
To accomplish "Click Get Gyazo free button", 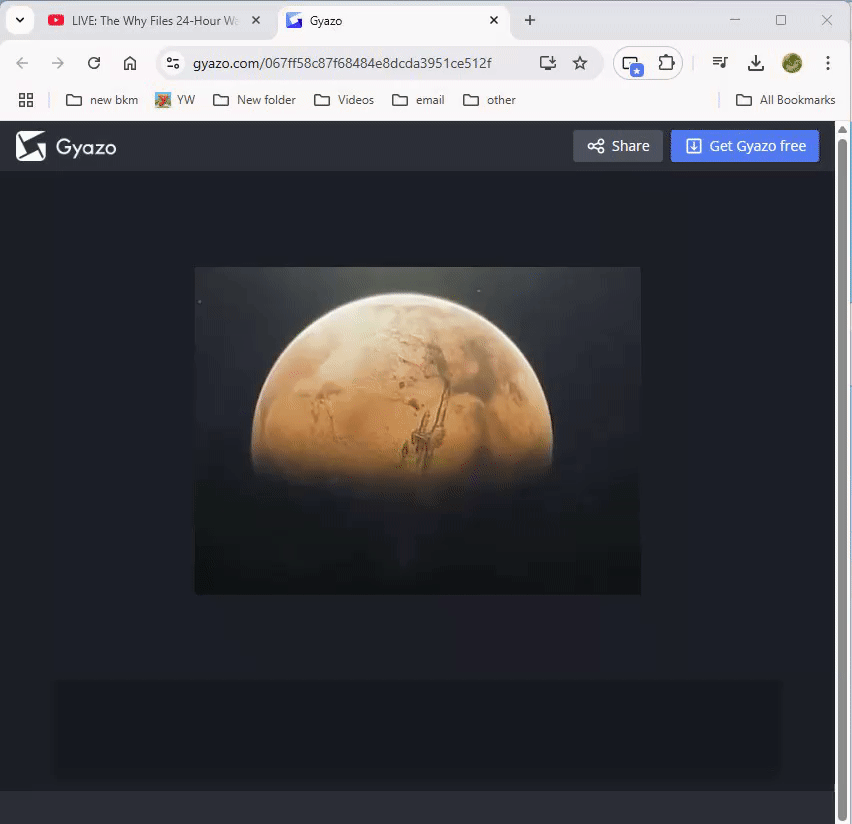I will click(x=744, y=146).
